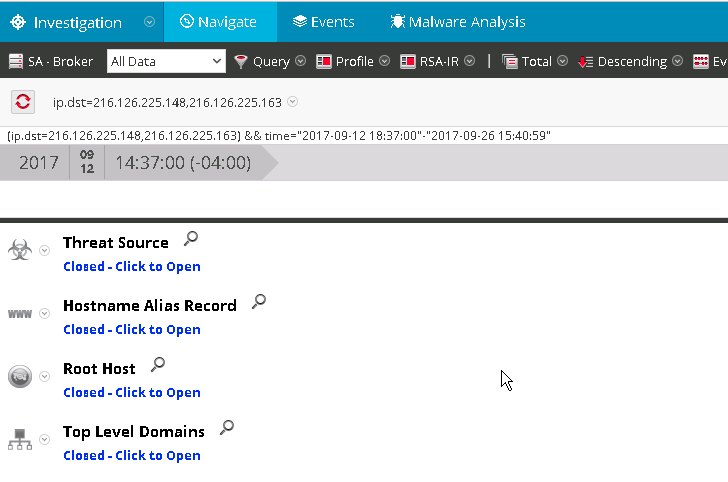728x482 pixels.
Task: Click the red refresh button
Action: (23, 102)
